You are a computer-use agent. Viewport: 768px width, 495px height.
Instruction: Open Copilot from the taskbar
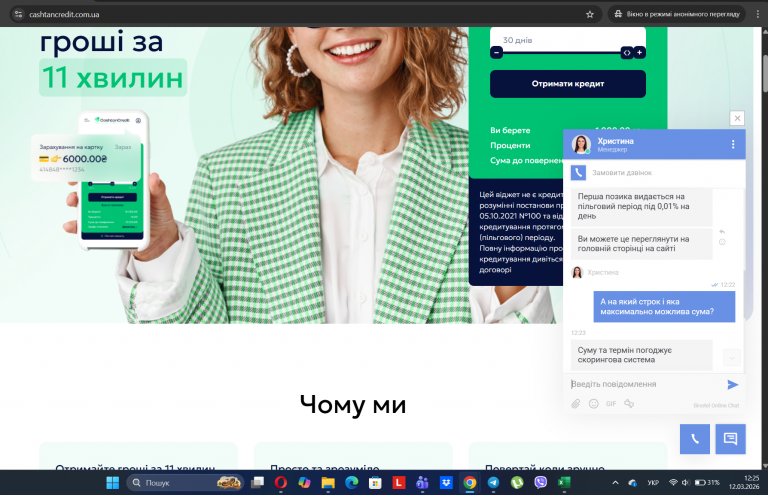304,483
